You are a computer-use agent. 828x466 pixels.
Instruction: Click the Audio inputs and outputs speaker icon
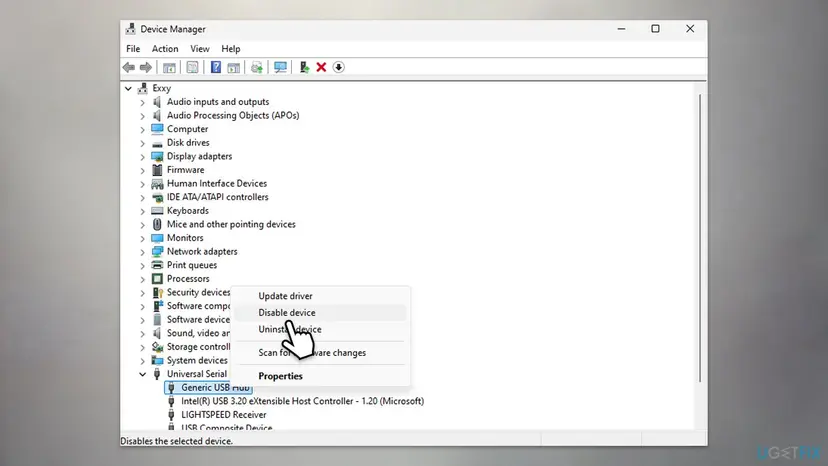157,101
